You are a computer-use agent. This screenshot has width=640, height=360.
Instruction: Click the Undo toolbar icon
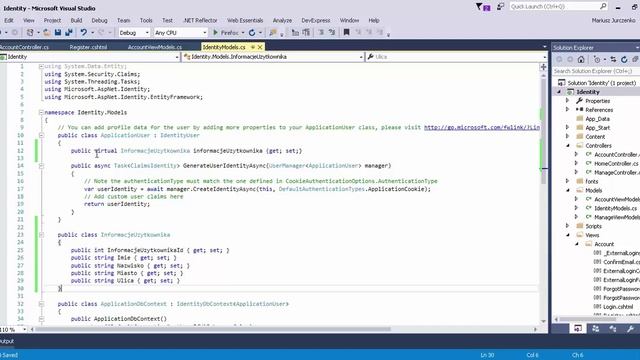pos(84,33)
